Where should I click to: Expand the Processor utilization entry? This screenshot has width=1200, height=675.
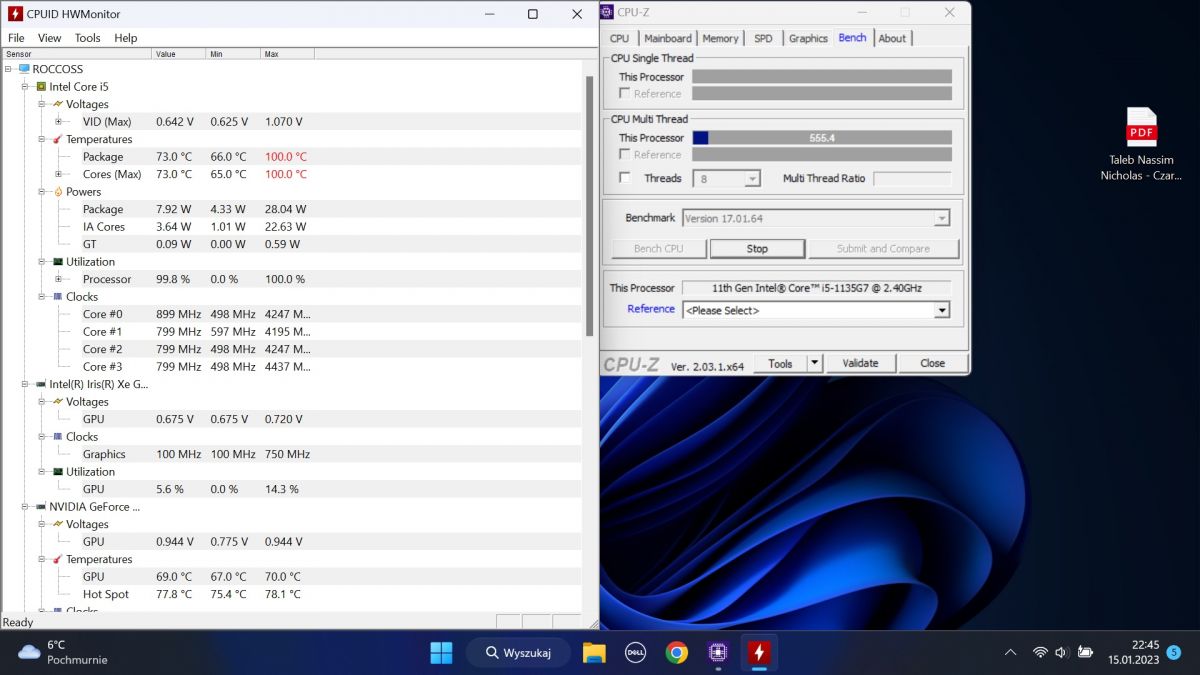click(59, 279)
